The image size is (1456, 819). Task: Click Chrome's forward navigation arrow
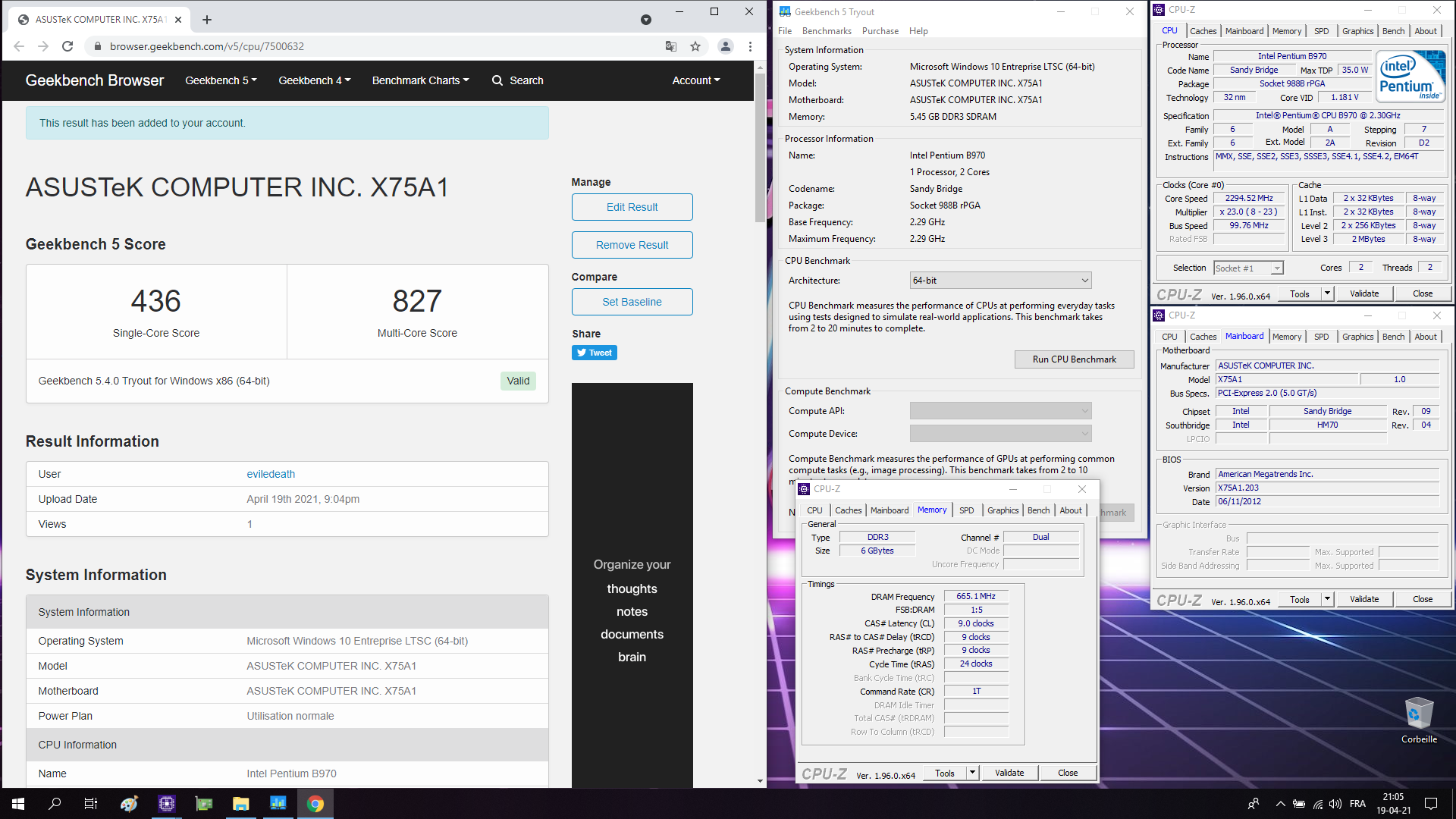tap(43, 46)
